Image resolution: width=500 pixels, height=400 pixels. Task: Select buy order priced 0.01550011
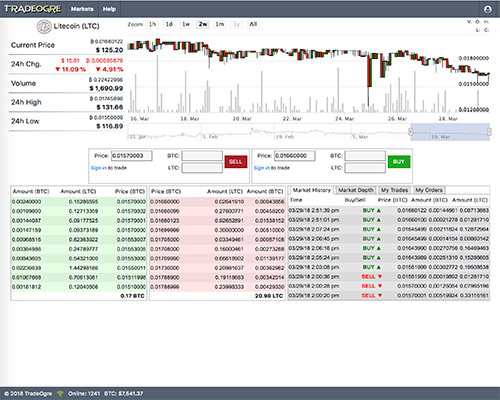79,268
